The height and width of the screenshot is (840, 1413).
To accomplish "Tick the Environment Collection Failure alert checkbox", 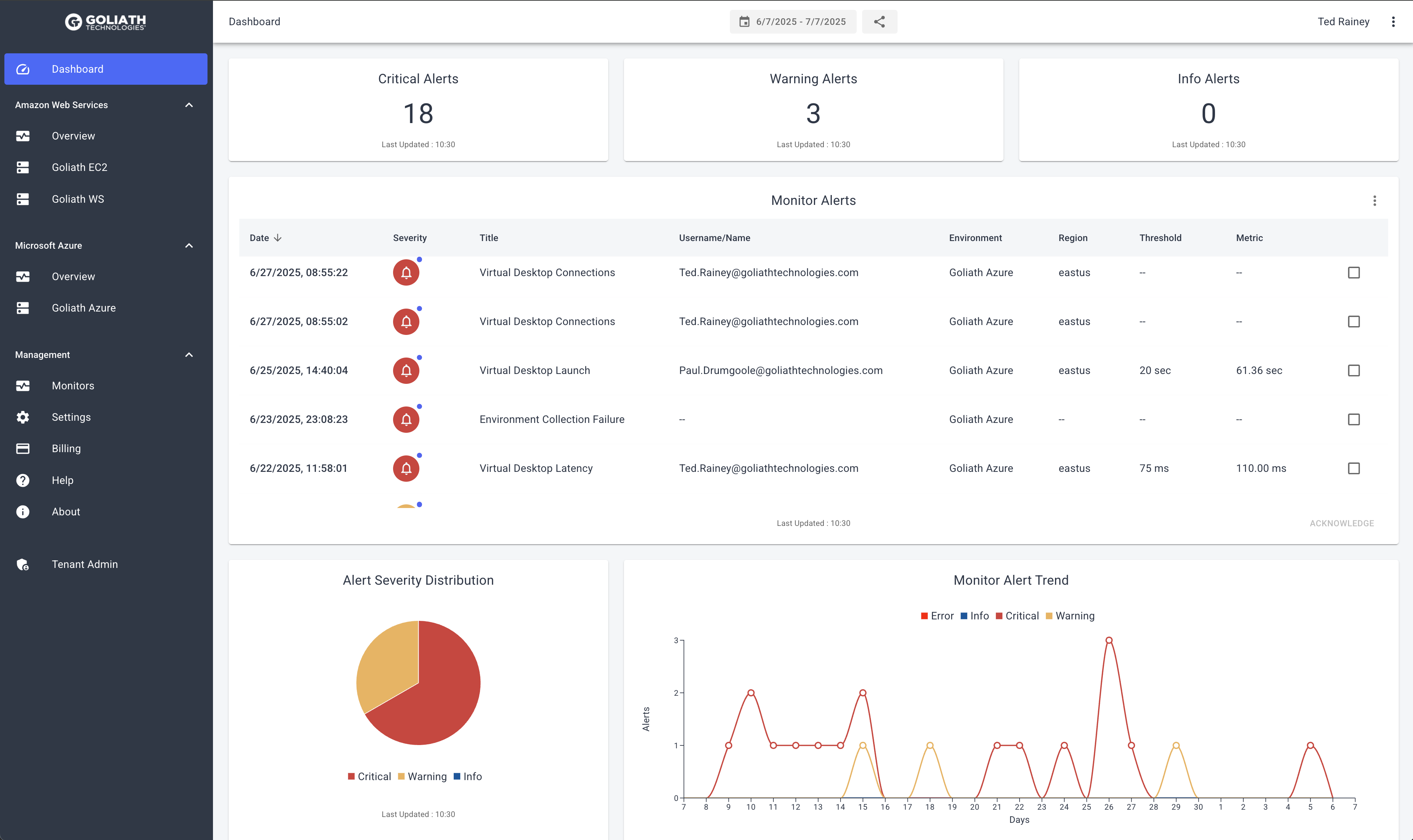I will point(1353,419).
